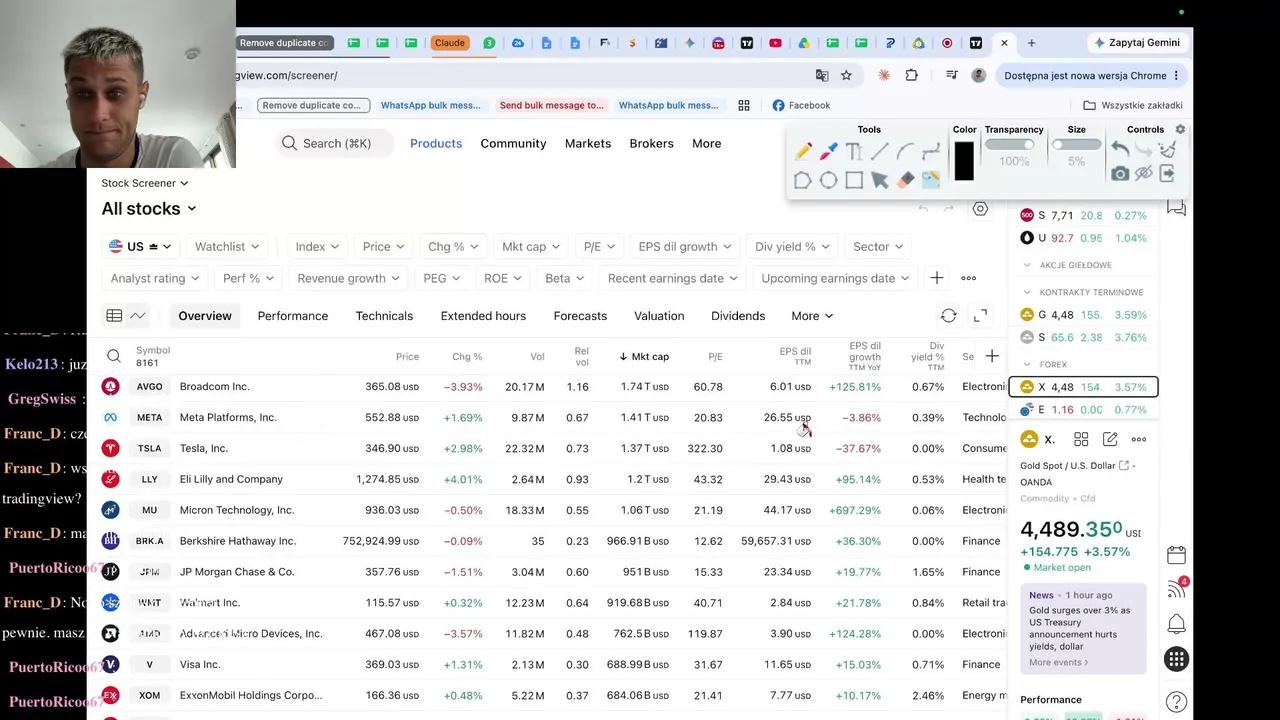Open the news feed icon with badge
The image size is (1280, 720).
(x=1176, y=589)
